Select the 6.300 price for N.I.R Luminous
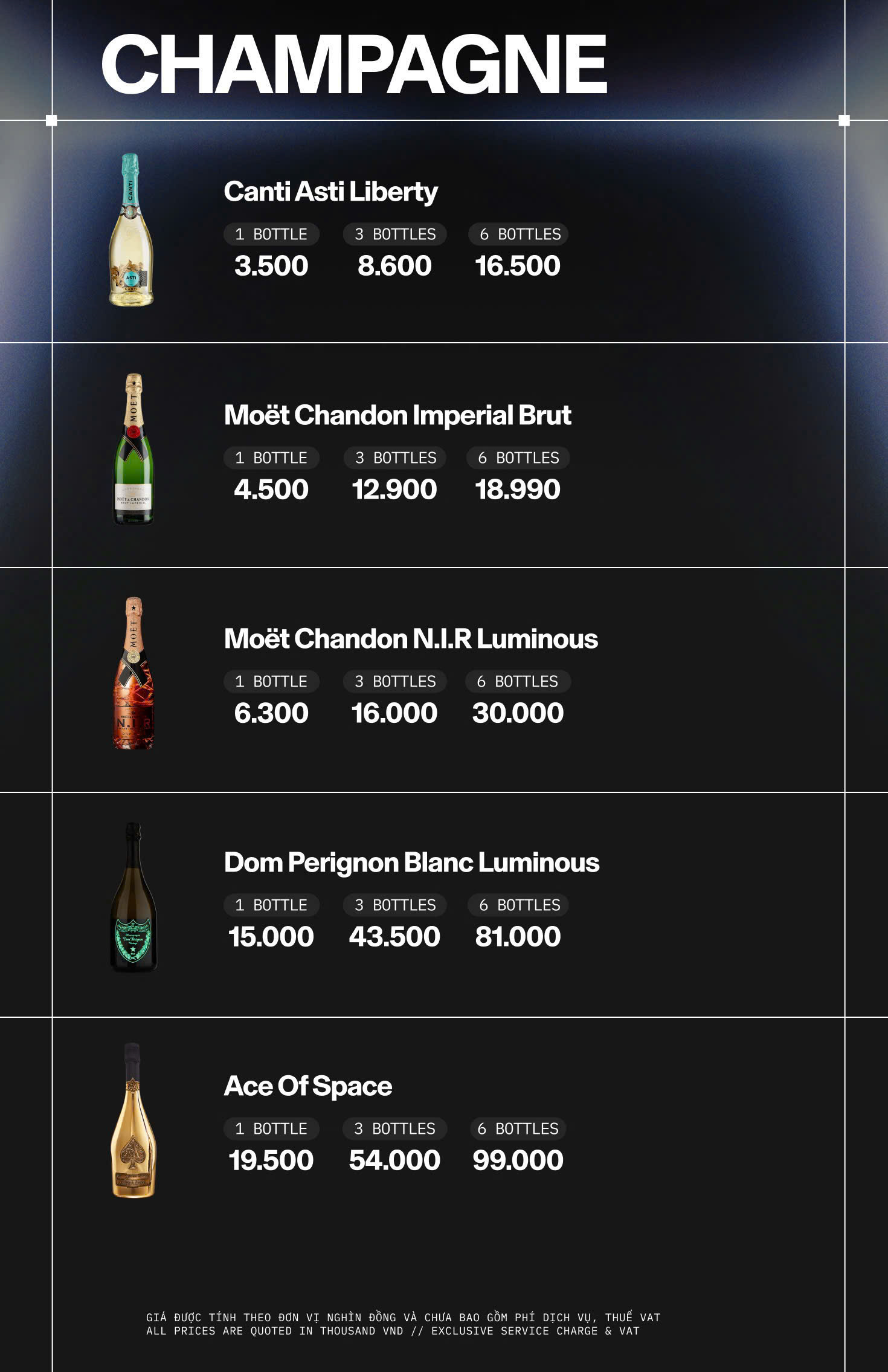888x1372 pixels. (271, 713)
